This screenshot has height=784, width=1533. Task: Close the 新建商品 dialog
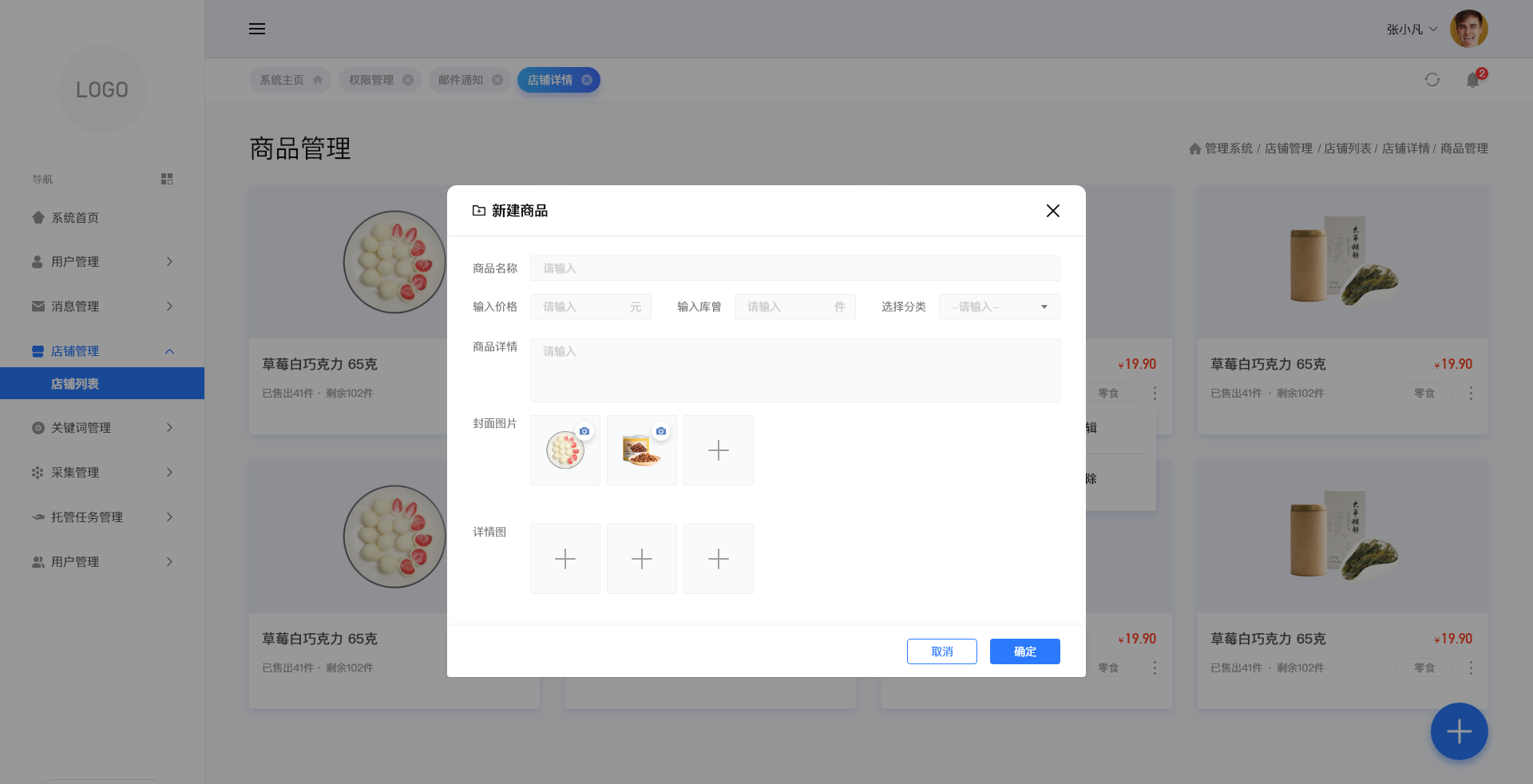point(1053,211)
